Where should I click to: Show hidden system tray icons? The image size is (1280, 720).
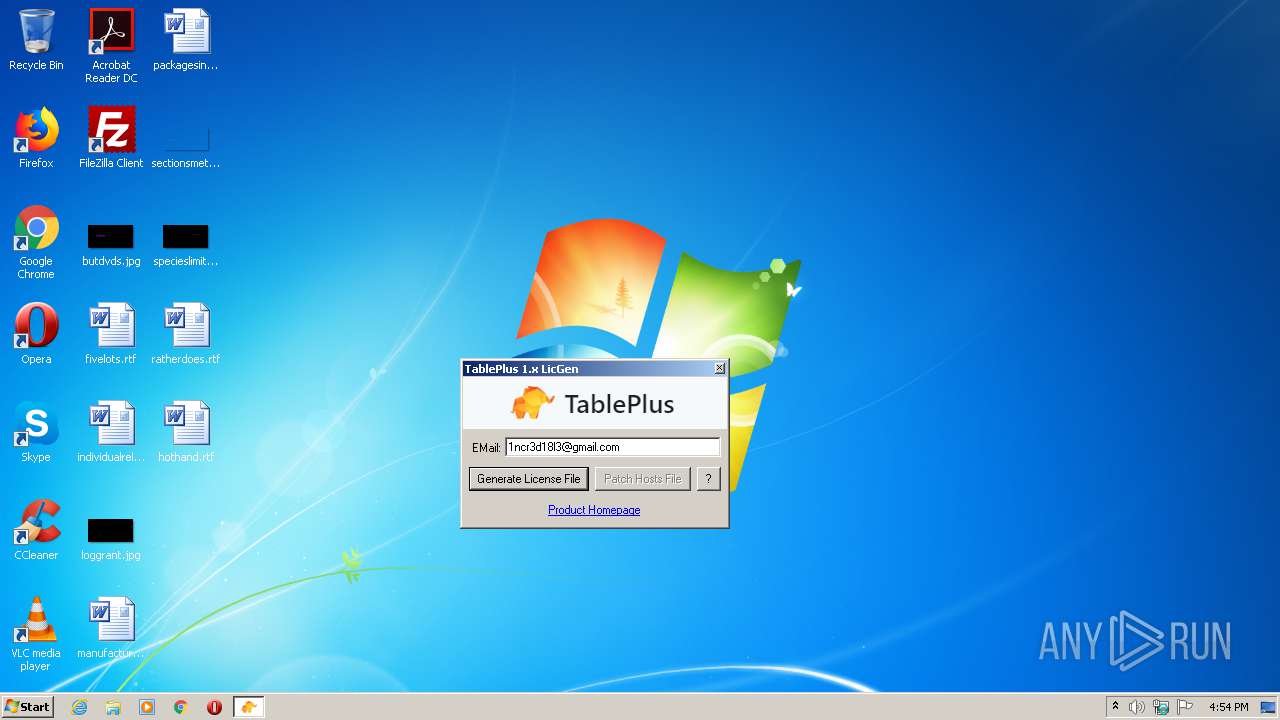[x=1115, y=707]
